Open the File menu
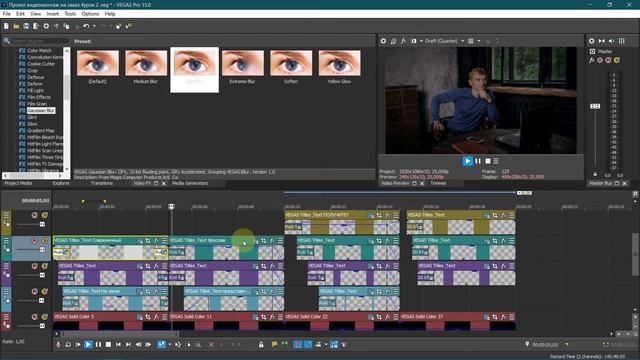The image size is (640, 360). pyautogui.click(x=7, y=14)
